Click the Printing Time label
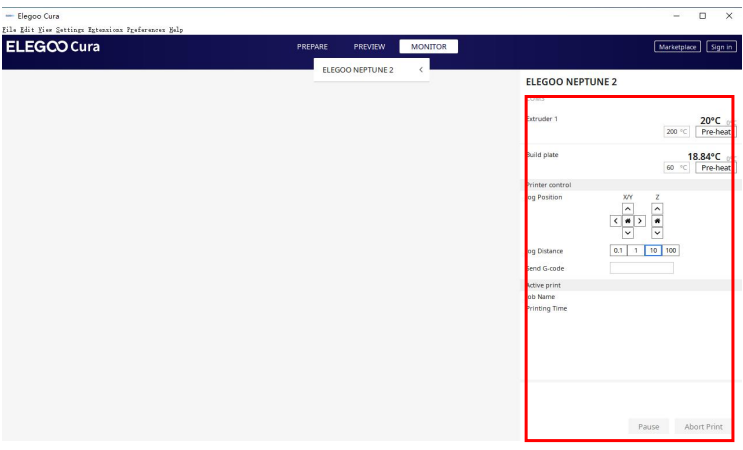Viewport: 743px width, 450px height. [x=547, y=308]
